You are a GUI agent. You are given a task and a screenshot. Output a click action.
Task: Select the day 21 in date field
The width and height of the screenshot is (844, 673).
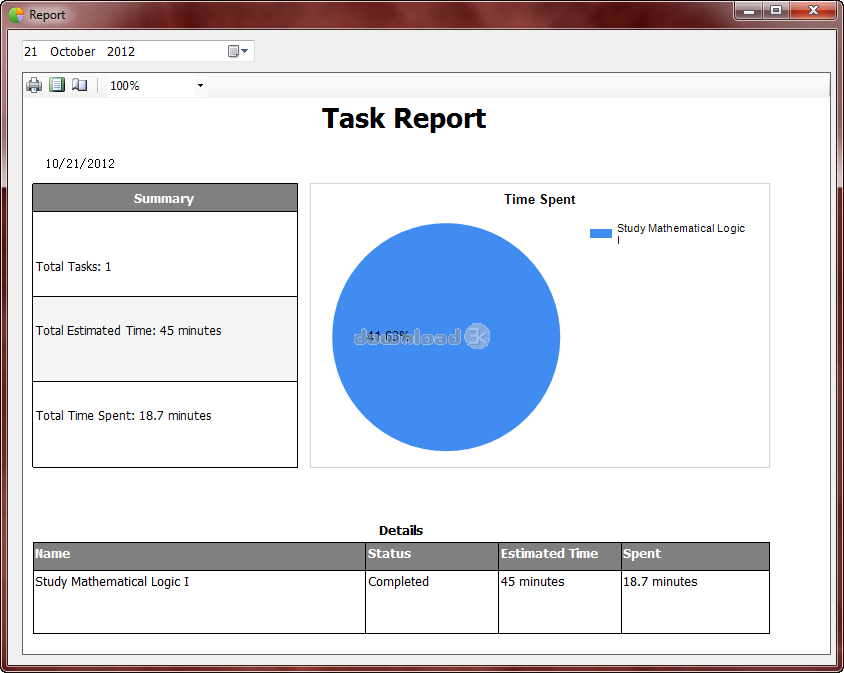click(x=31, y=51)
